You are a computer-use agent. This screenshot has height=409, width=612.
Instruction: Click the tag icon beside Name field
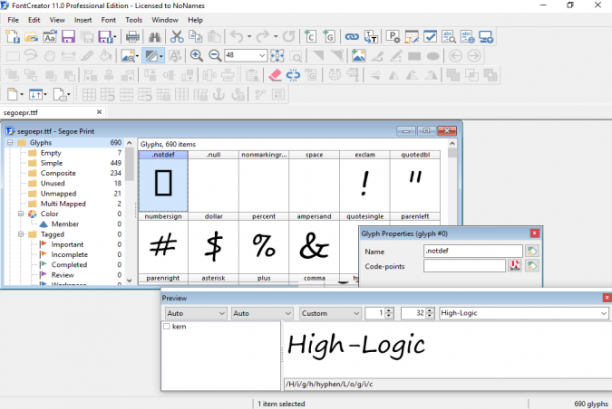pos(532,251)
